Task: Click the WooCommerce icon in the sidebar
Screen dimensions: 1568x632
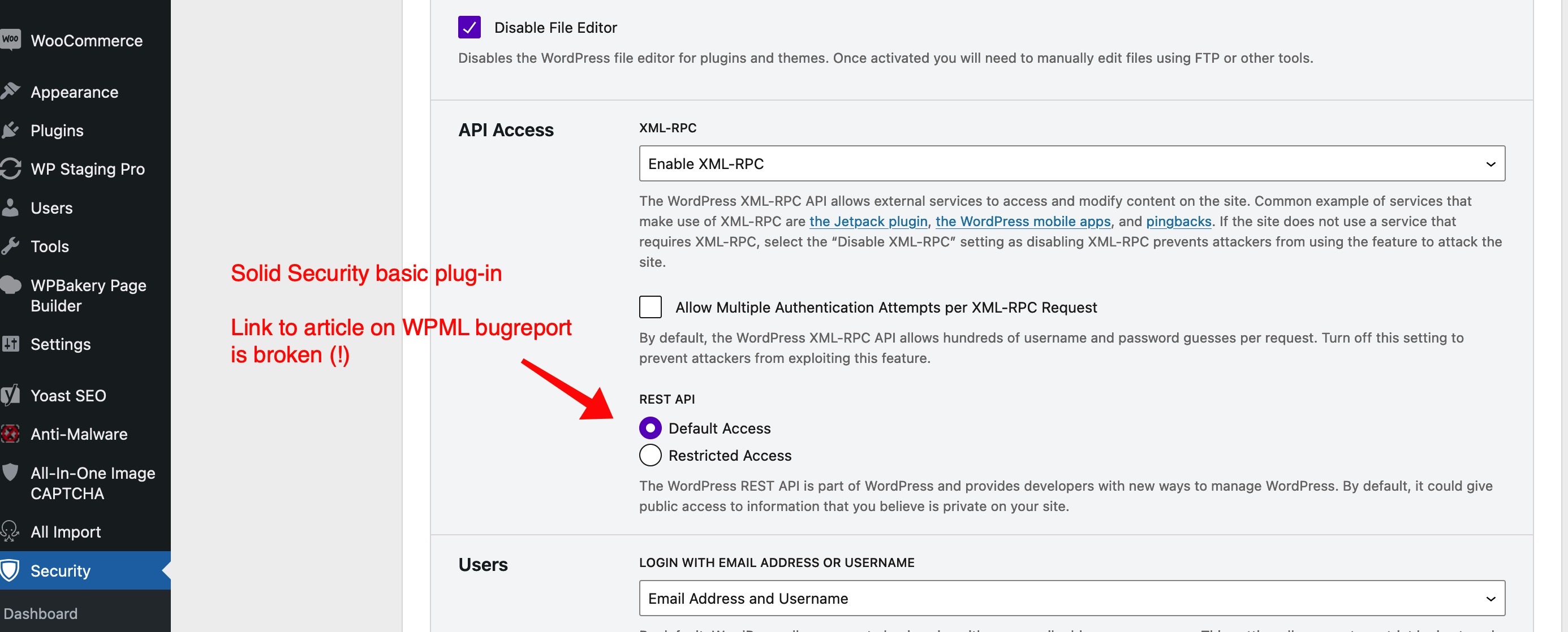Action: click(10, 40)
